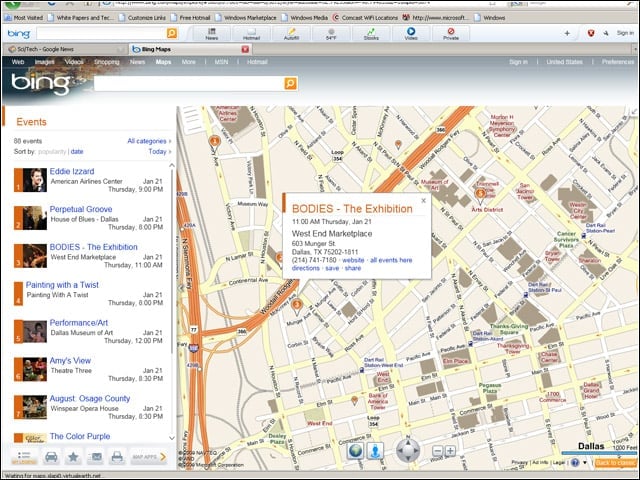Click website link in popup
This screenshot has height=480, width=640.
(x=353, y=260)
